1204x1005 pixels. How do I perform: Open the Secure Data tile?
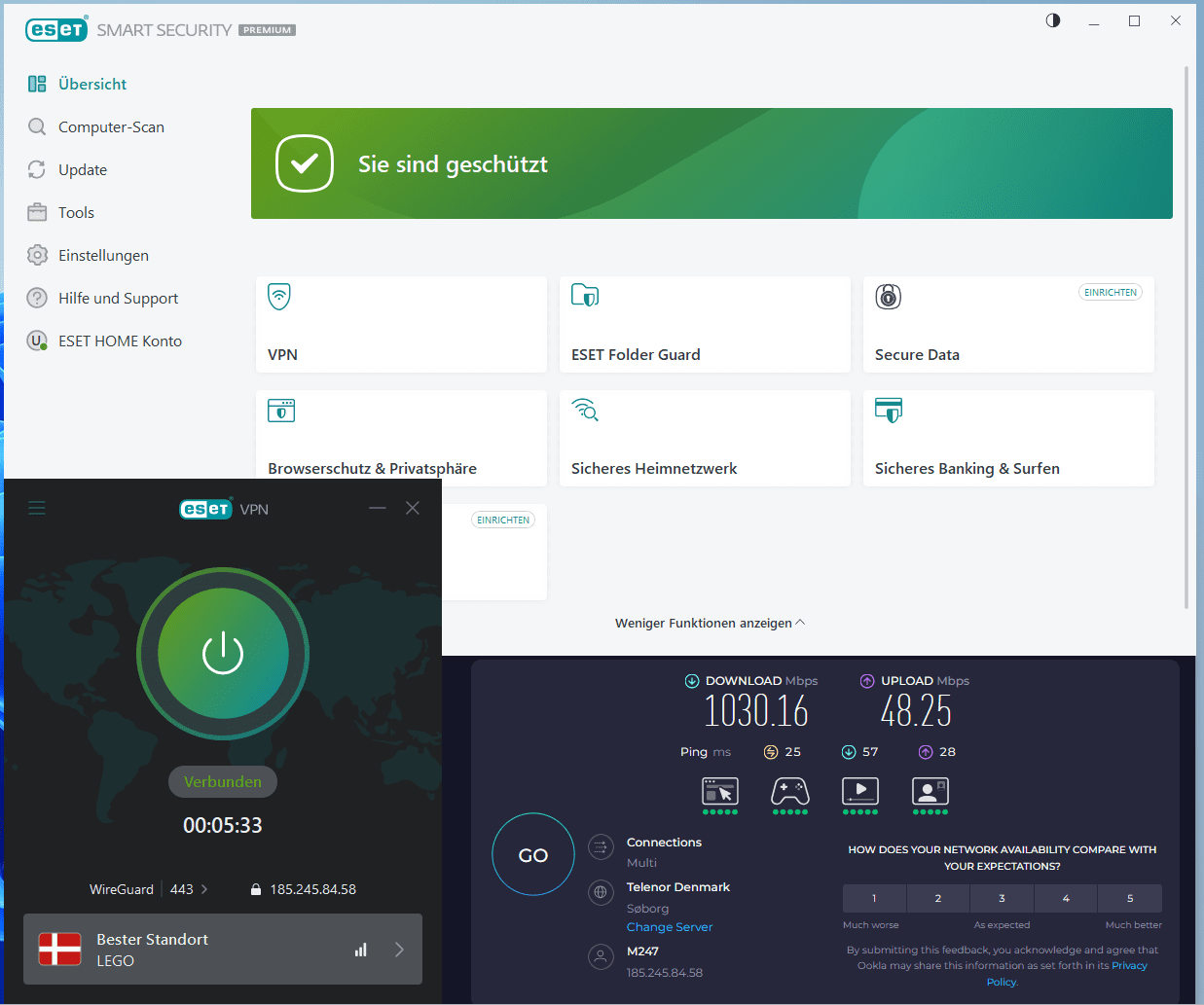coord(1008,324)
